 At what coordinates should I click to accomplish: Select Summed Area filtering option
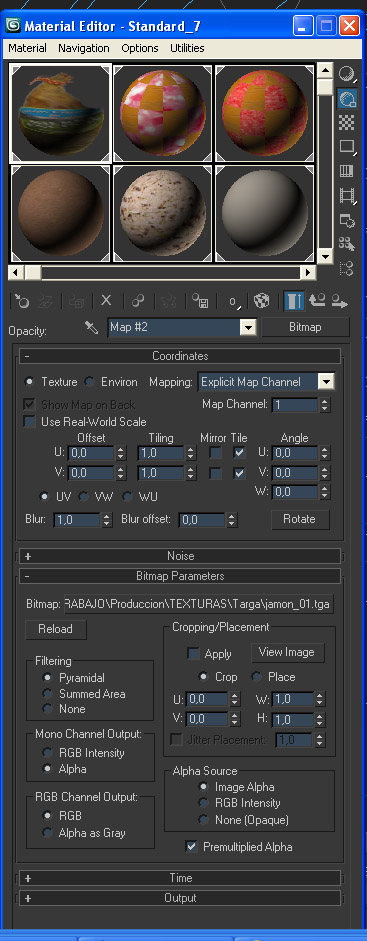click(x=46, y=693)
